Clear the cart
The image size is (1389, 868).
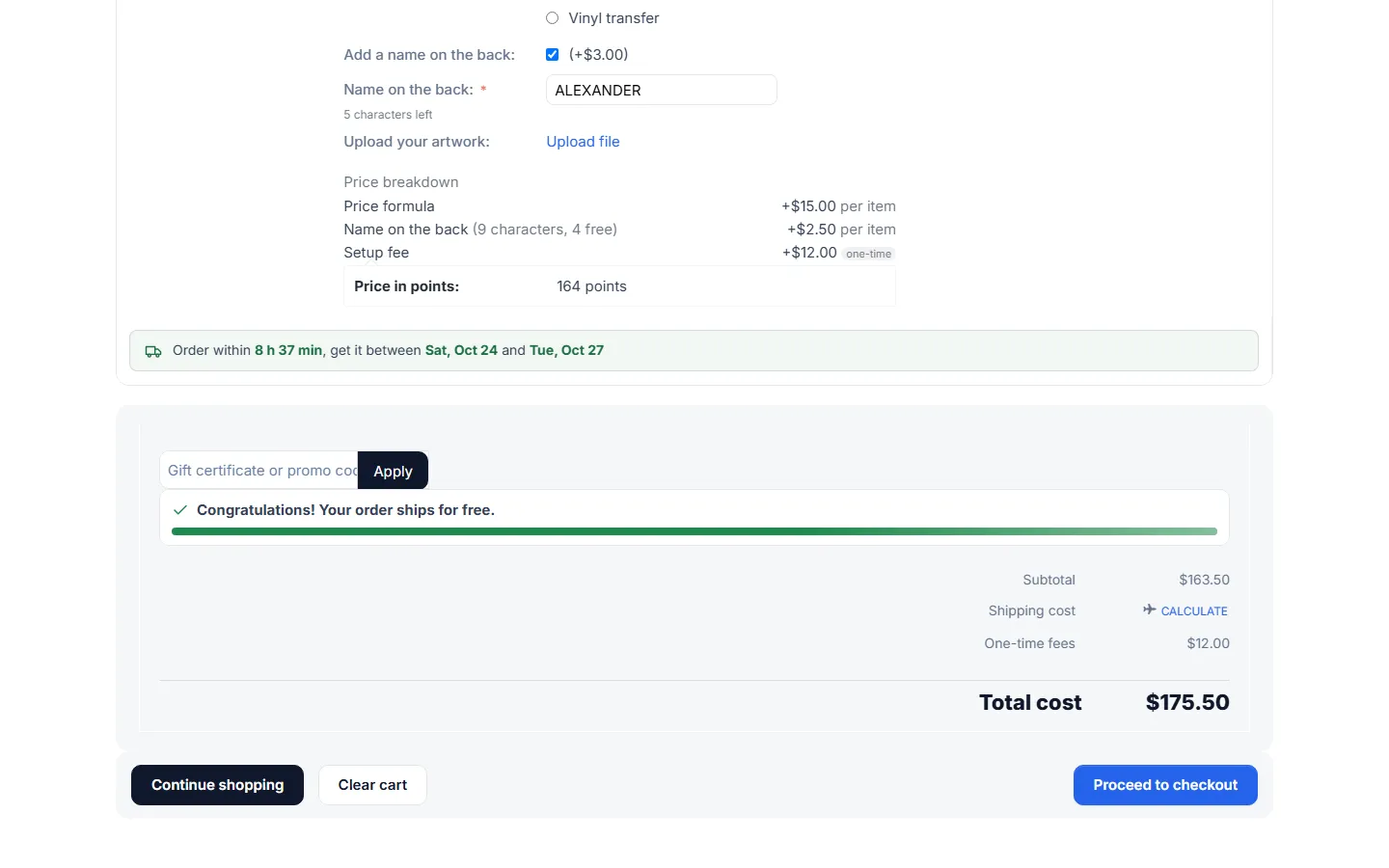(372, 785)
